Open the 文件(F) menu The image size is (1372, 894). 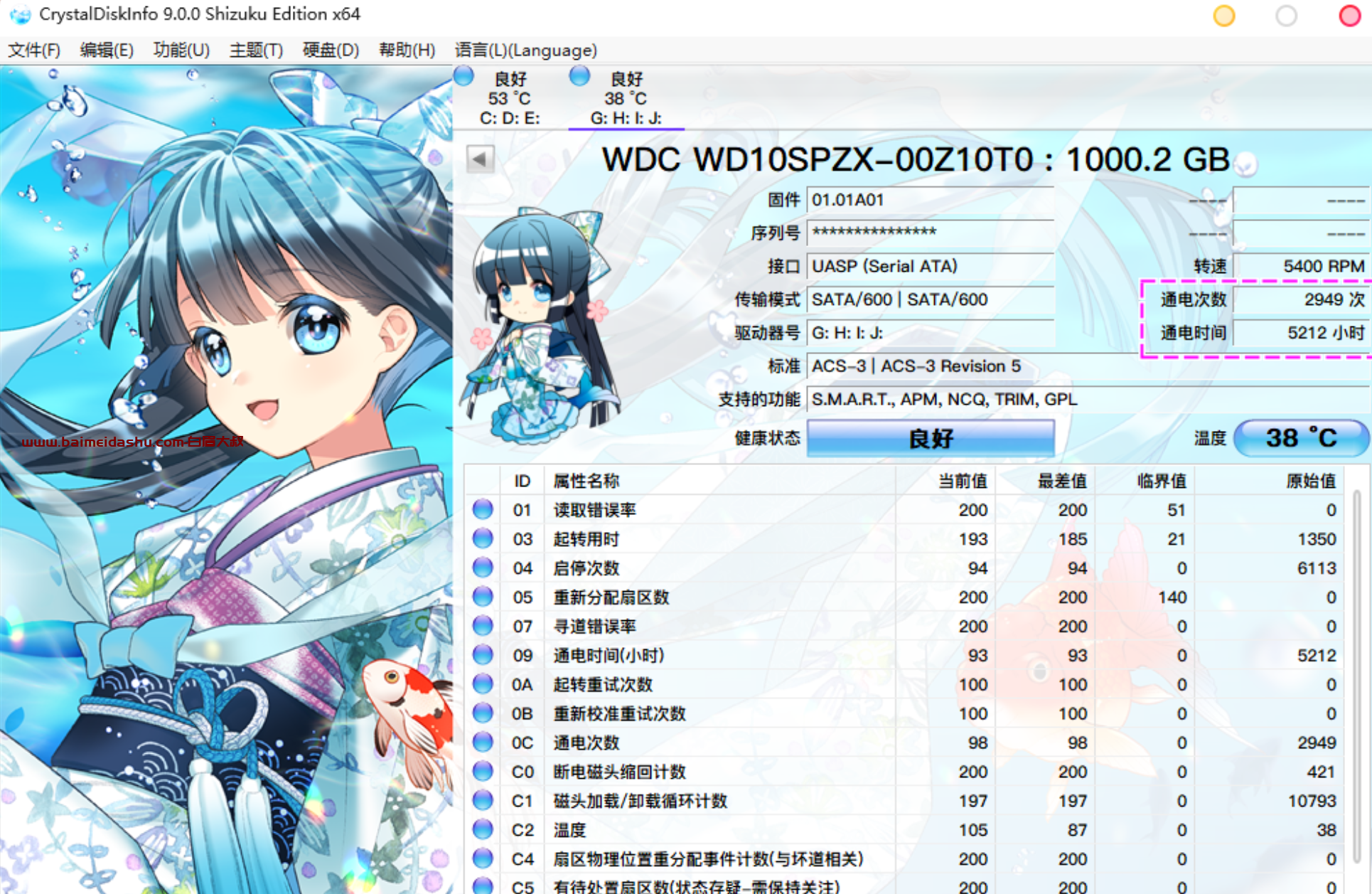[34, 50]
